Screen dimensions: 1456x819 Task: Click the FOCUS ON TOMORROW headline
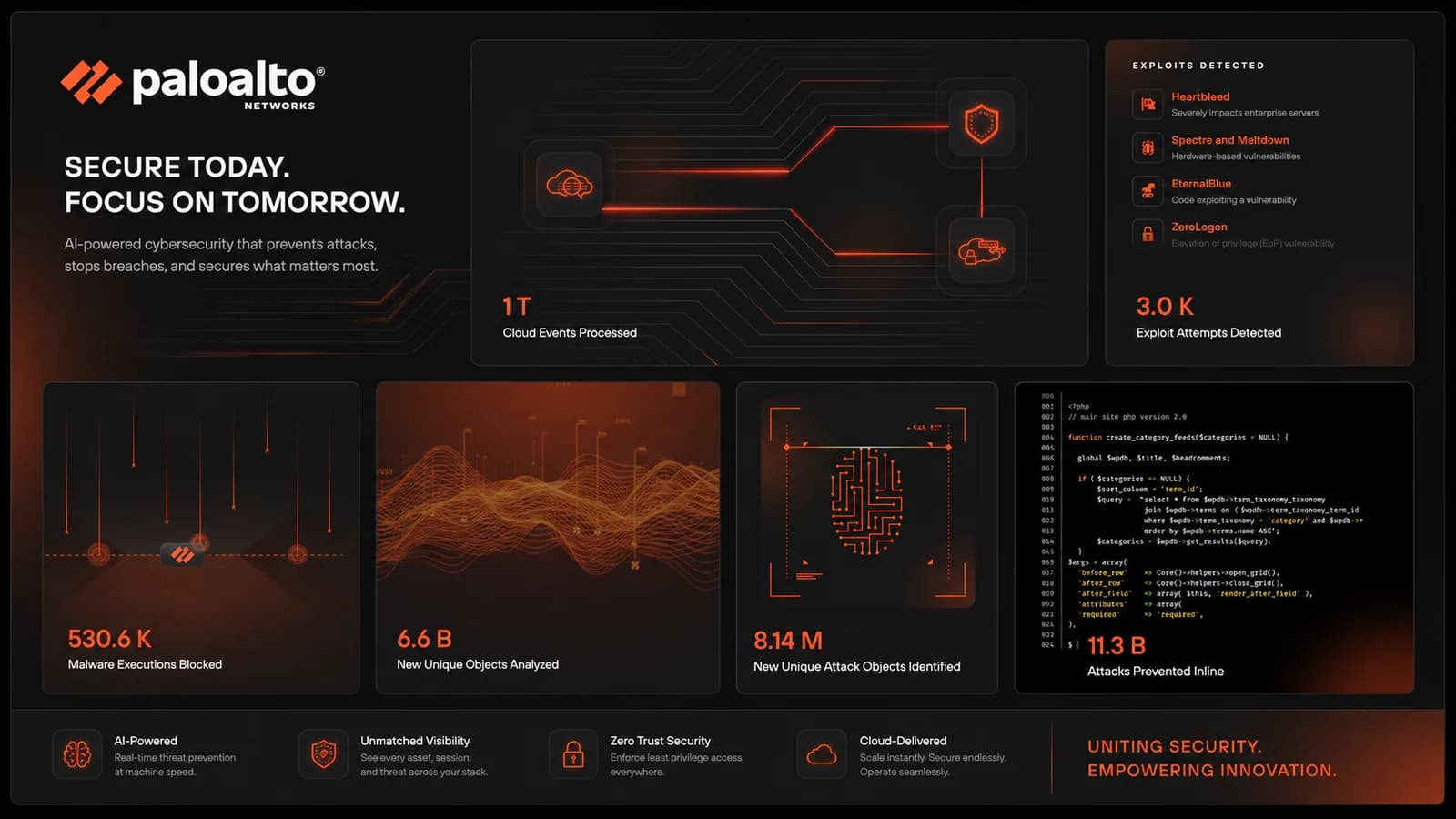[x=235, y=202]
